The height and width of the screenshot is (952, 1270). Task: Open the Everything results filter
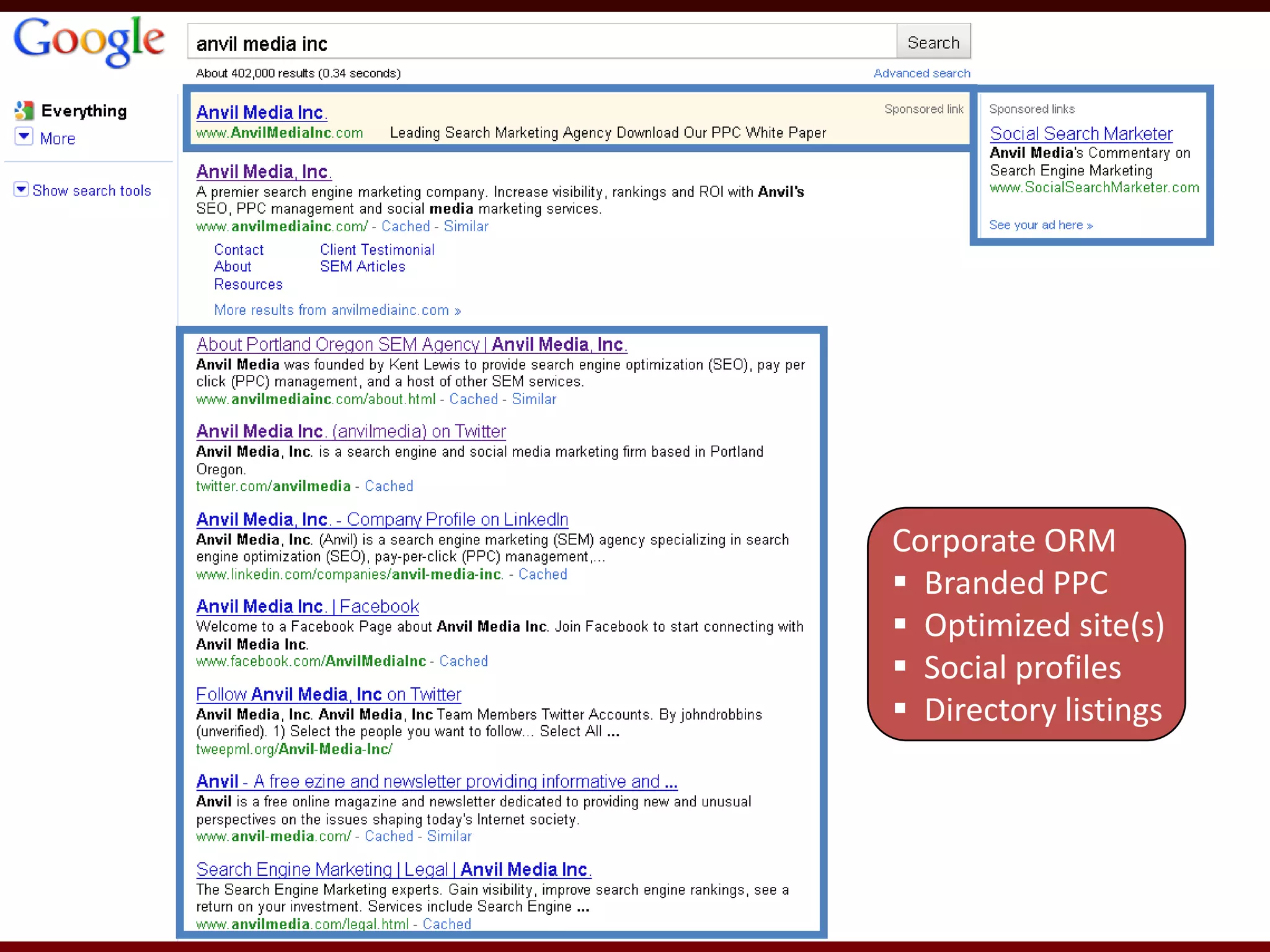coord(84,110)
